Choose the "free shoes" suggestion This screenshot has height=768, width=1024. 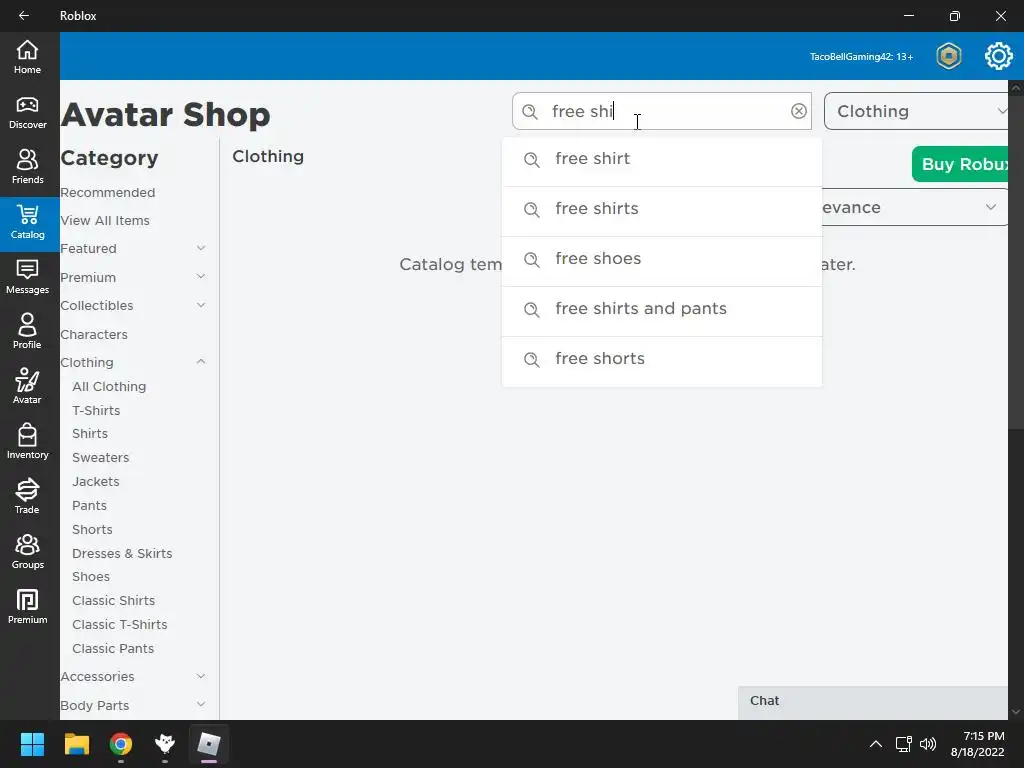pos(662,259)
